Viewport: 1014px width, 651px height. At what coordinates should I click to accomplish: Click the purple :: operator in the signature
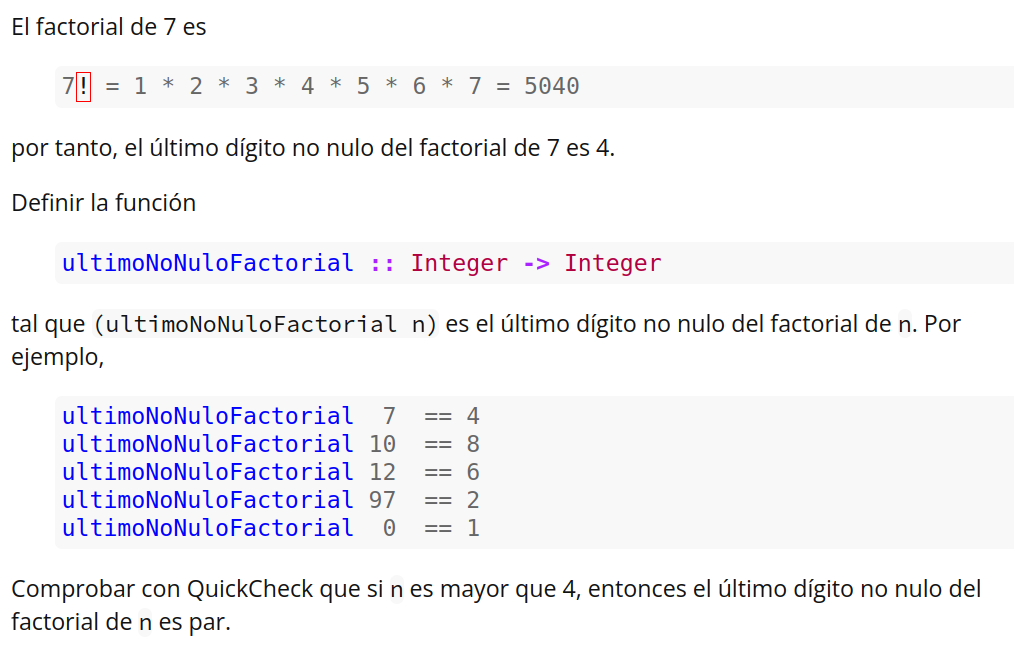(382, 263)
